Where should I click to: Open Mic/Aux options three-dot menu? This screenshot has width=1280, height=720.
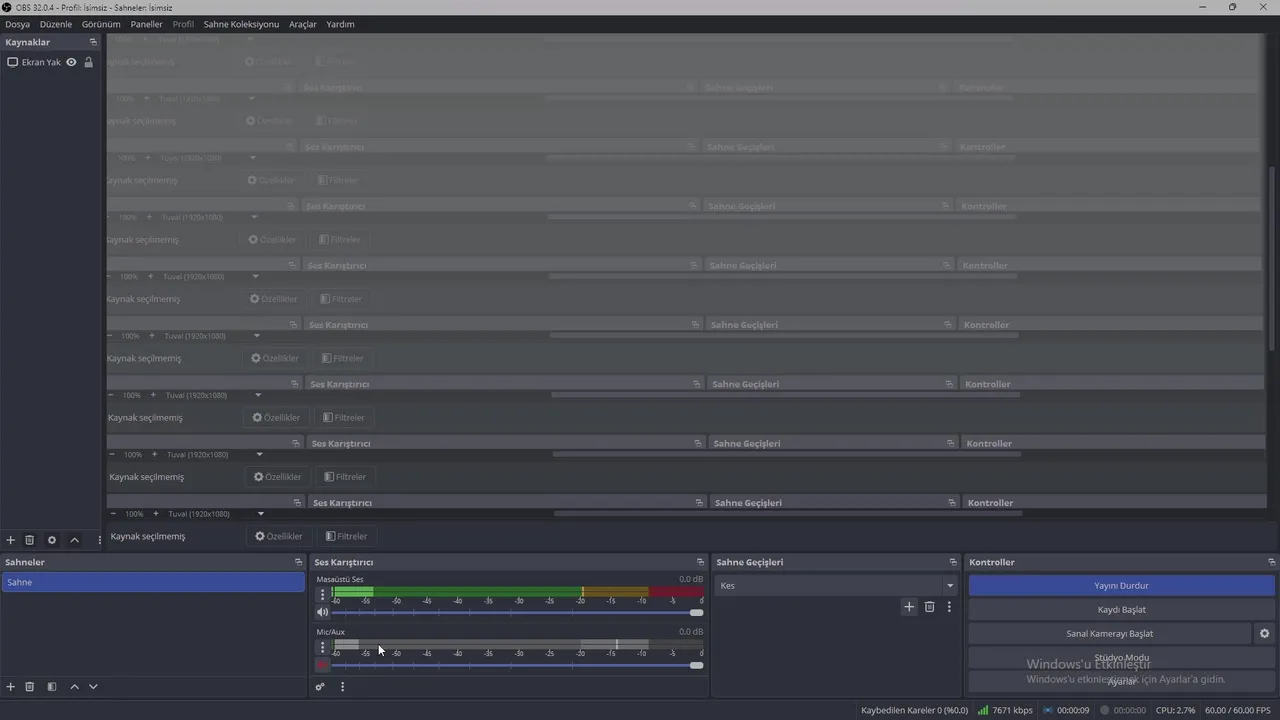pos(322,647)
